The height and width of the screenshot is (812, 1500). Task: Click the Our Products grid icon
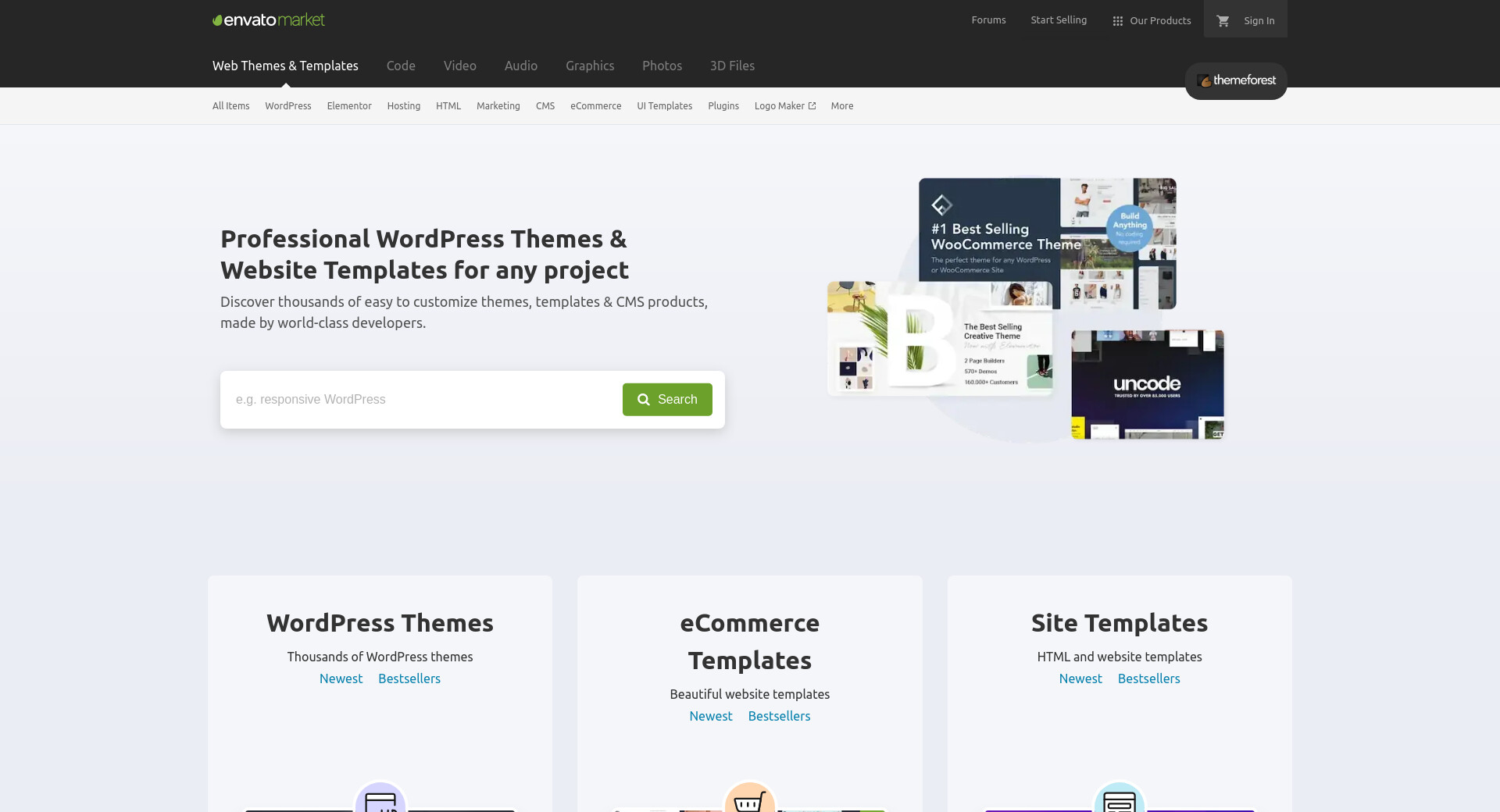click(1118, 21)
